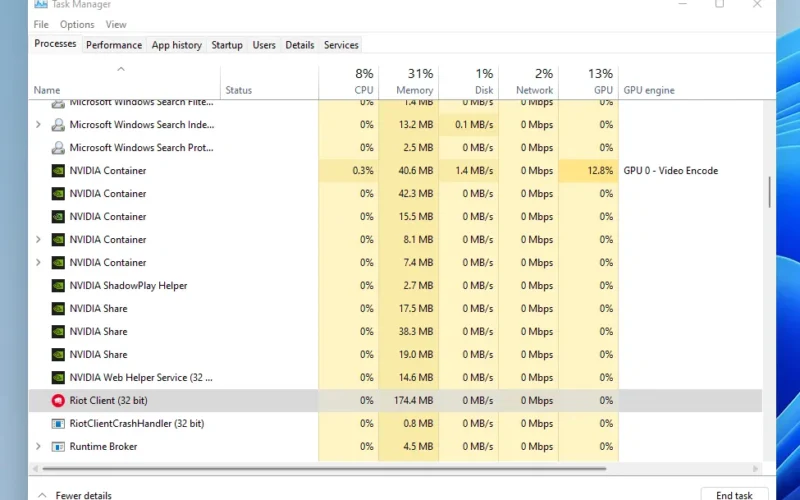Viewport: 800px width, 500px height.
Task: Open the View menu
Action: 116,24
